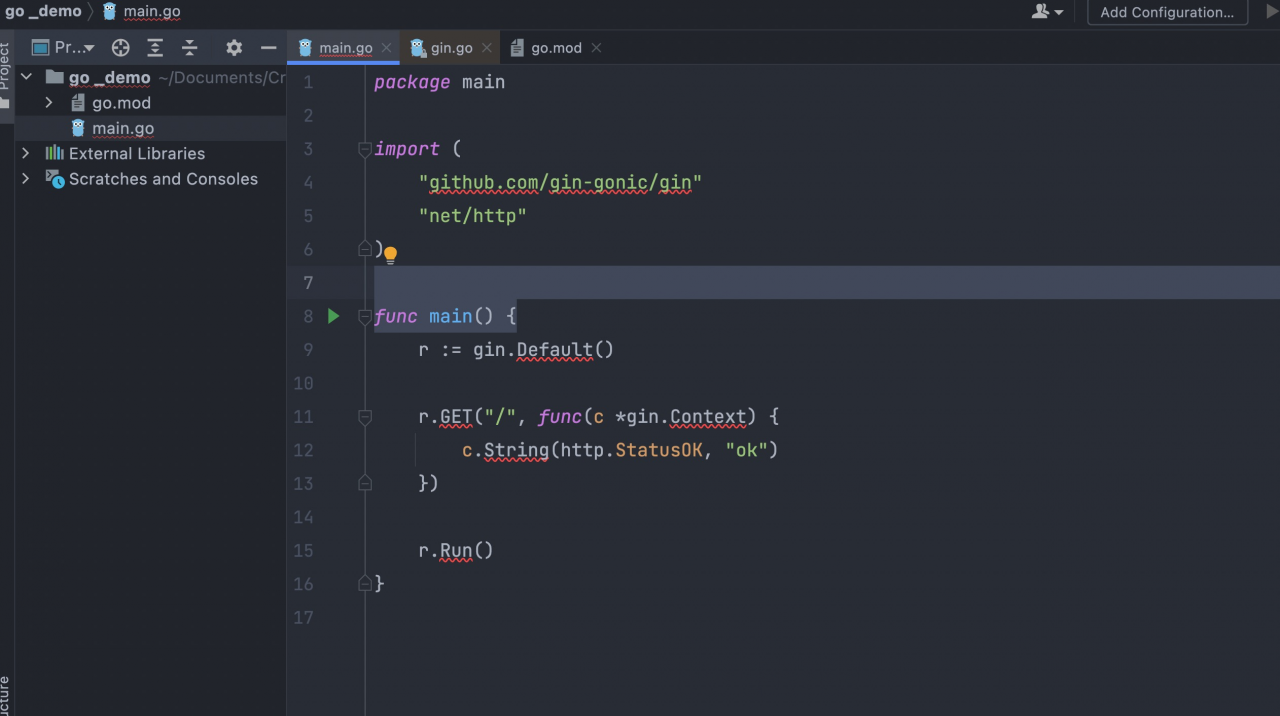1280x716 pixels.
Task: Click fold end marker at line 13
Action: click(365, 483)
